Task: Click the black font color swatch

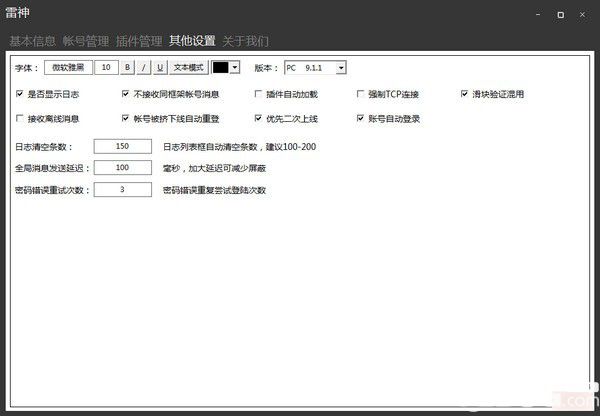Action: [221, 67]
